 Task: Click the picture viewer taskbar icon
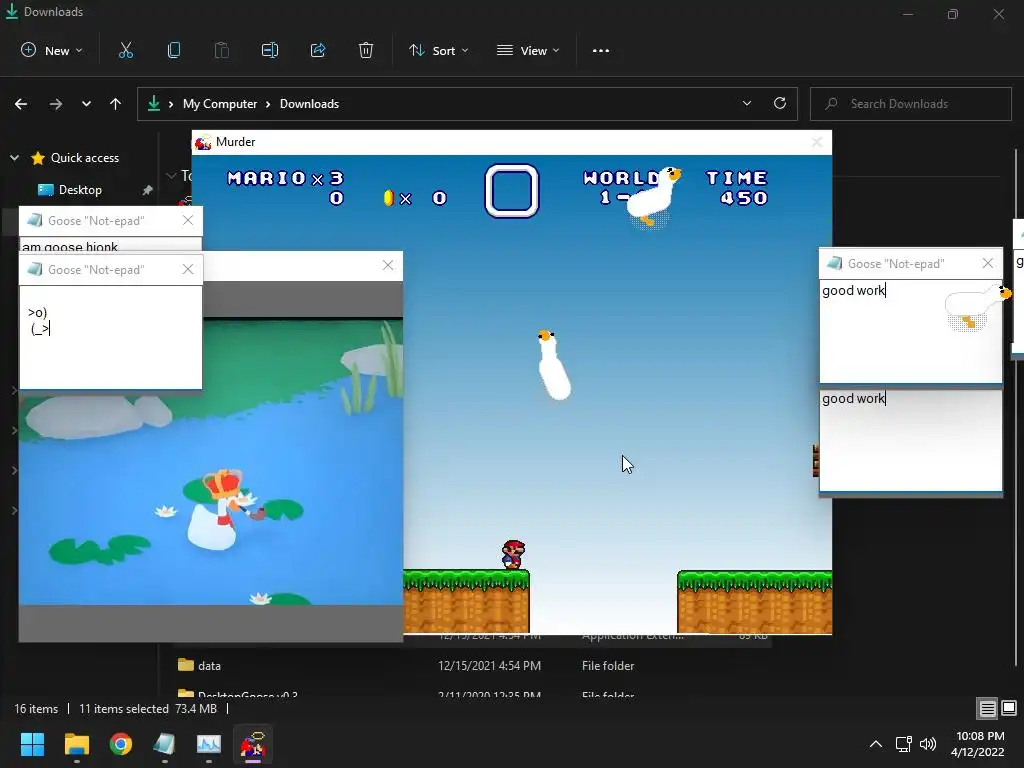[x=209, y=744]
